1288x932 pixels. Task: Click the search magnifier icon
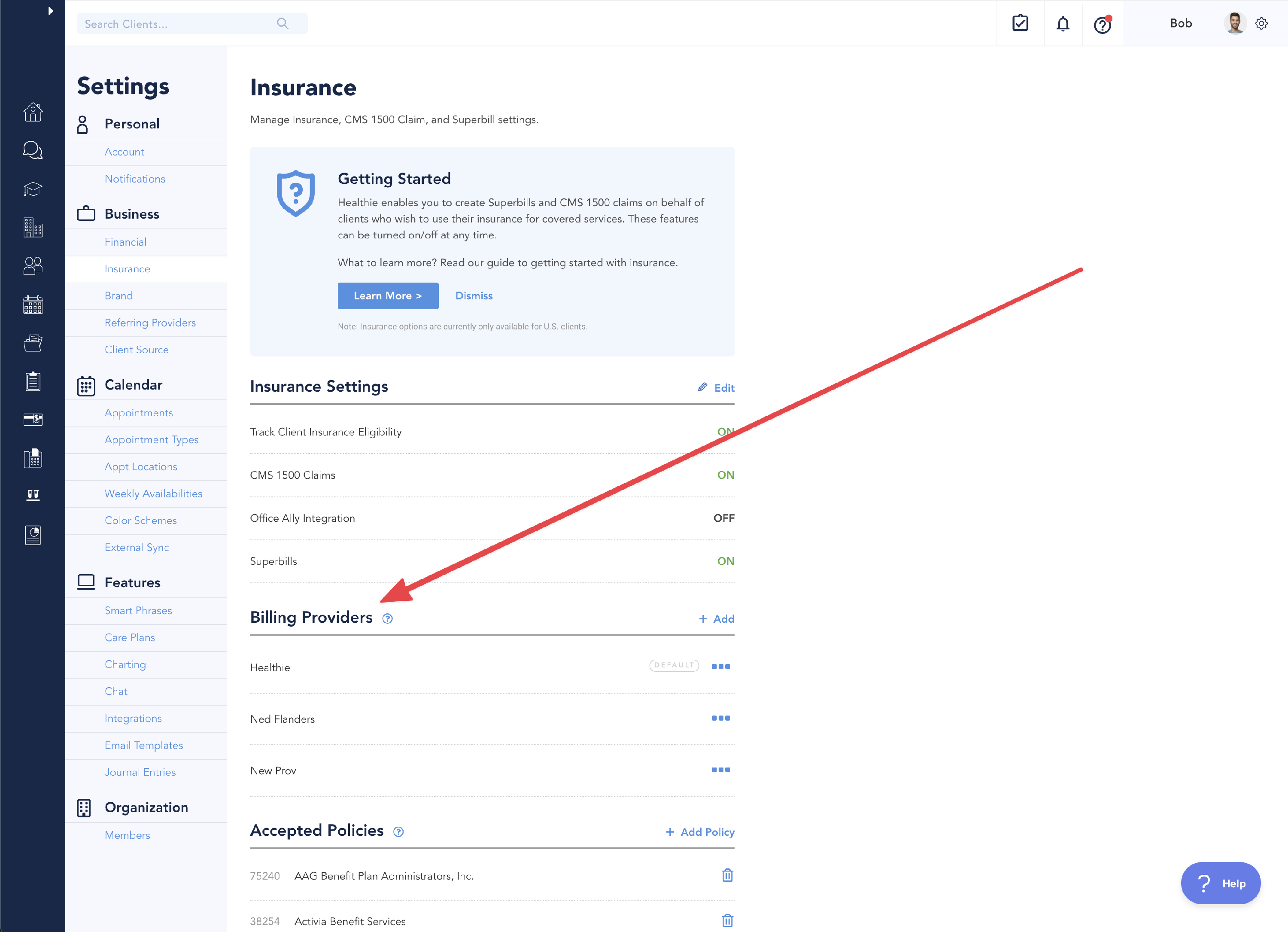[x=282, y=23]
